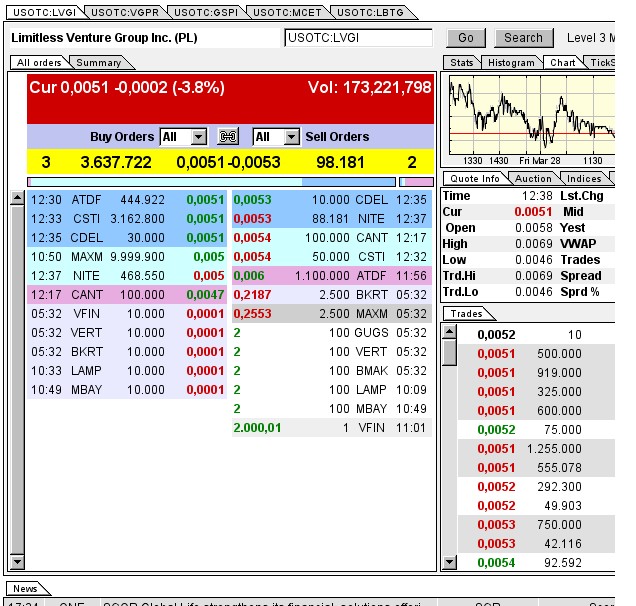Screen dimensions: 636x606
Task: Open the Summary tab
Action: coord(99,63)
